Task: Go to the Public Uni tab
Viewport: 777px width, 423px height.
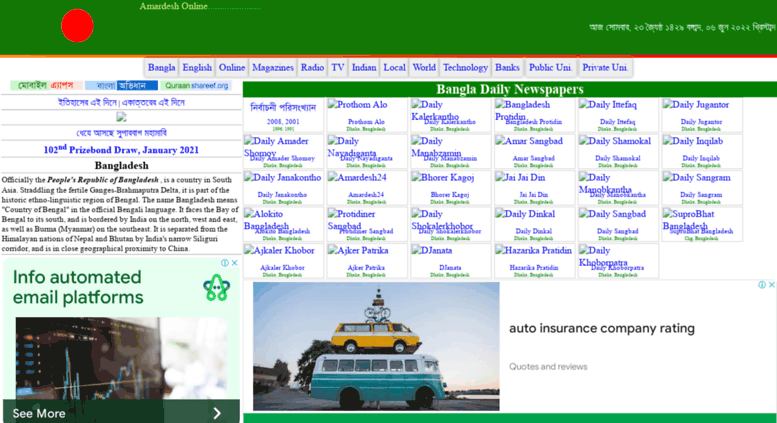Action: pyautogui.click(x=550, y=68)
